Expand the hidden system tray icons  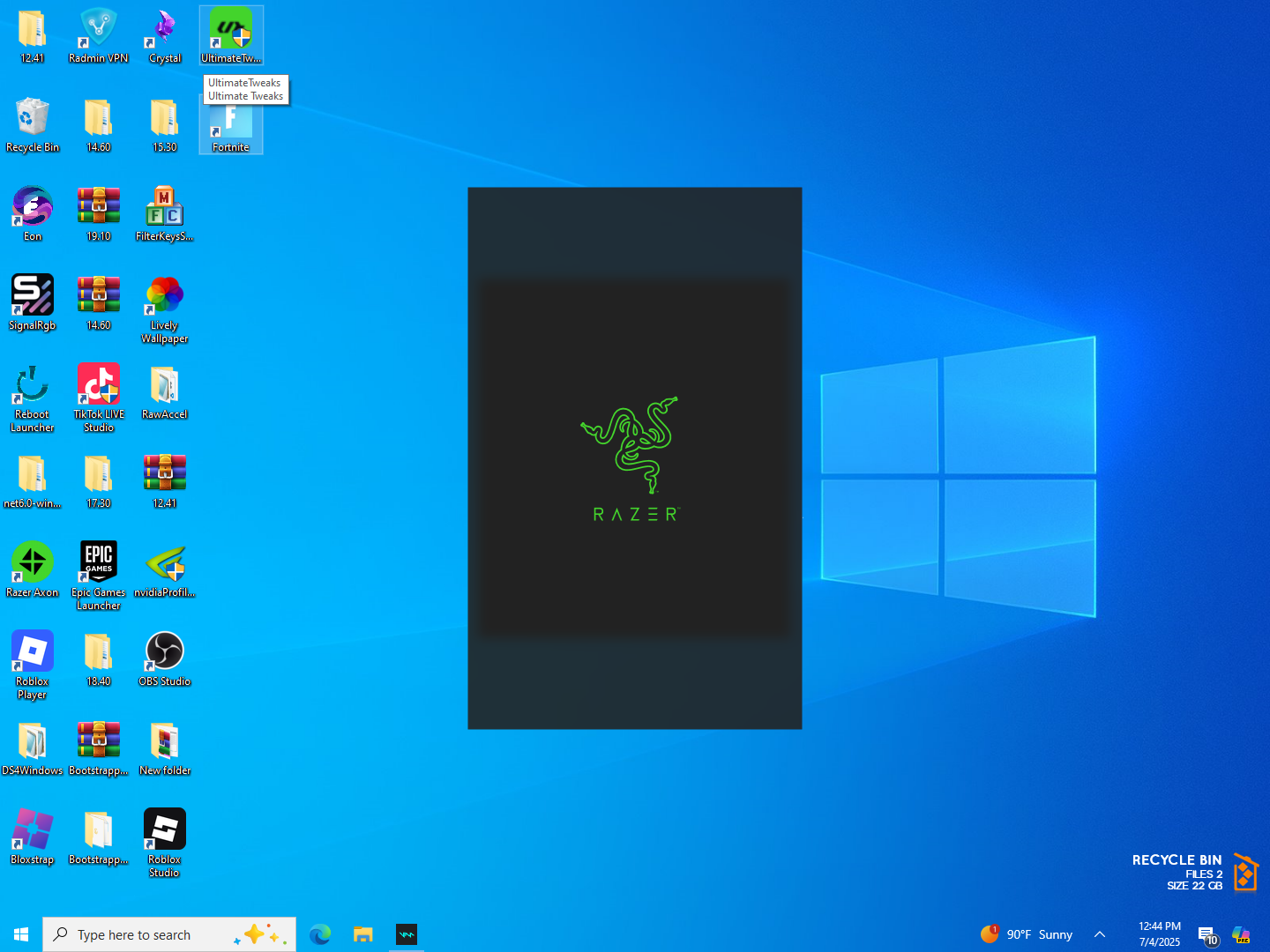pos(1100,934)
